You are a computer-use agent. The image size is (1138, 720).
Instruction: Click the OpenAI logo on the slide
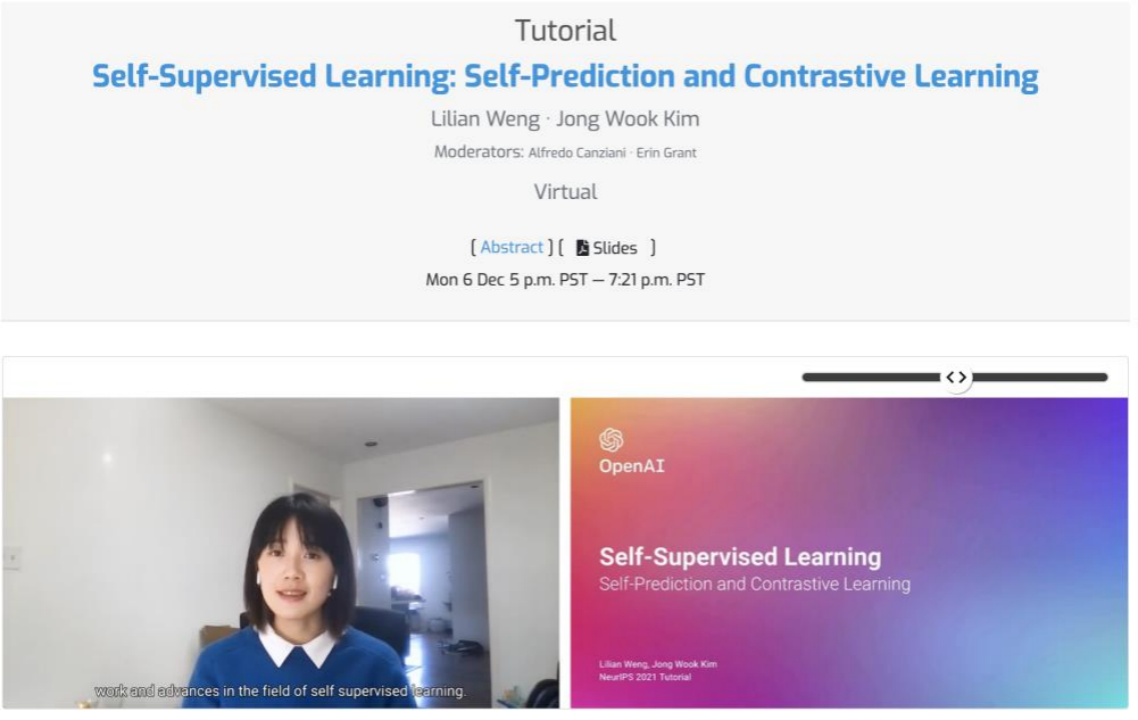(611, 440)
